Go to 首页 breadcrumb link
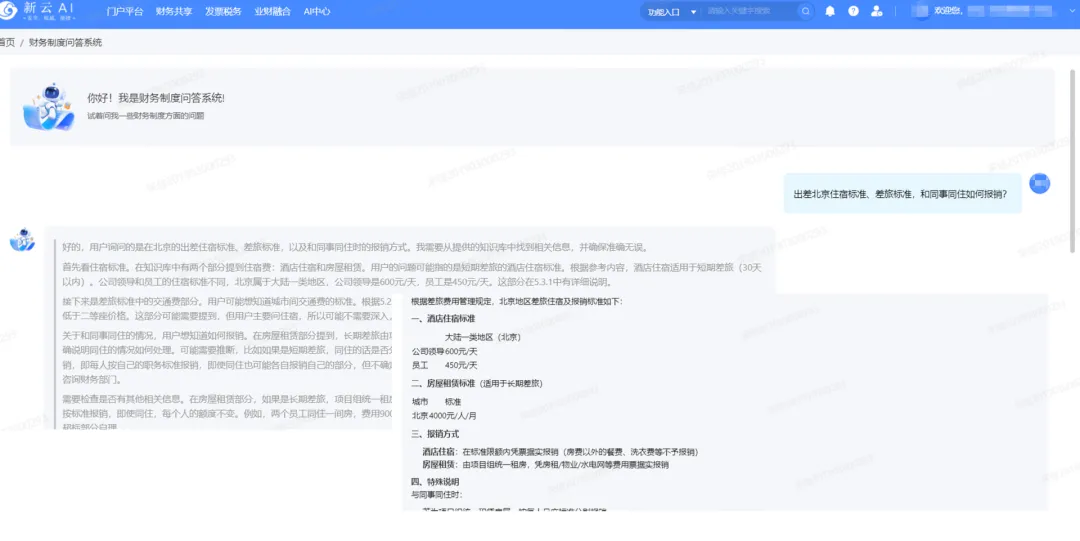Image resolution: width=1080 pixels, height=541 pixels. click(7, 42)
